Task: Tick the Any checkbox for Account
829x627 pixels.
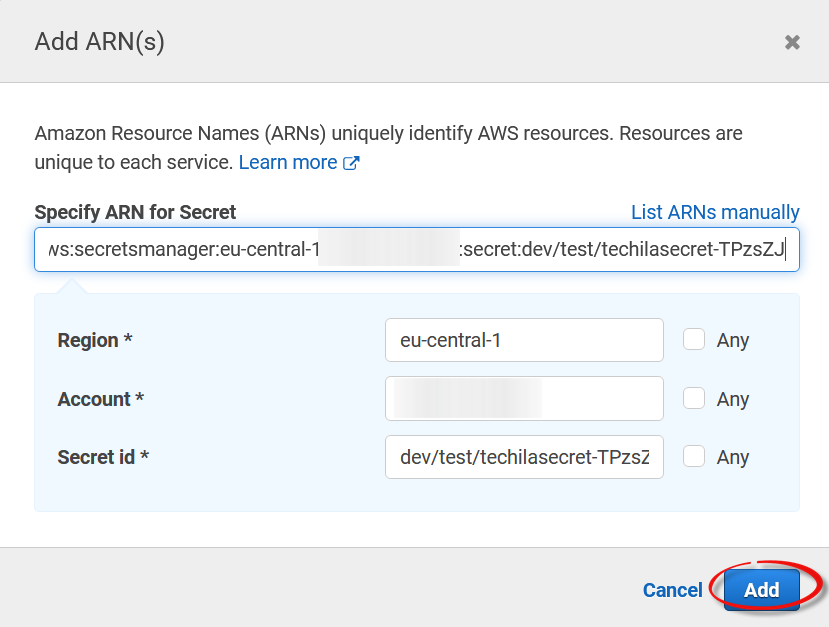Action: [x=694, y=399]
